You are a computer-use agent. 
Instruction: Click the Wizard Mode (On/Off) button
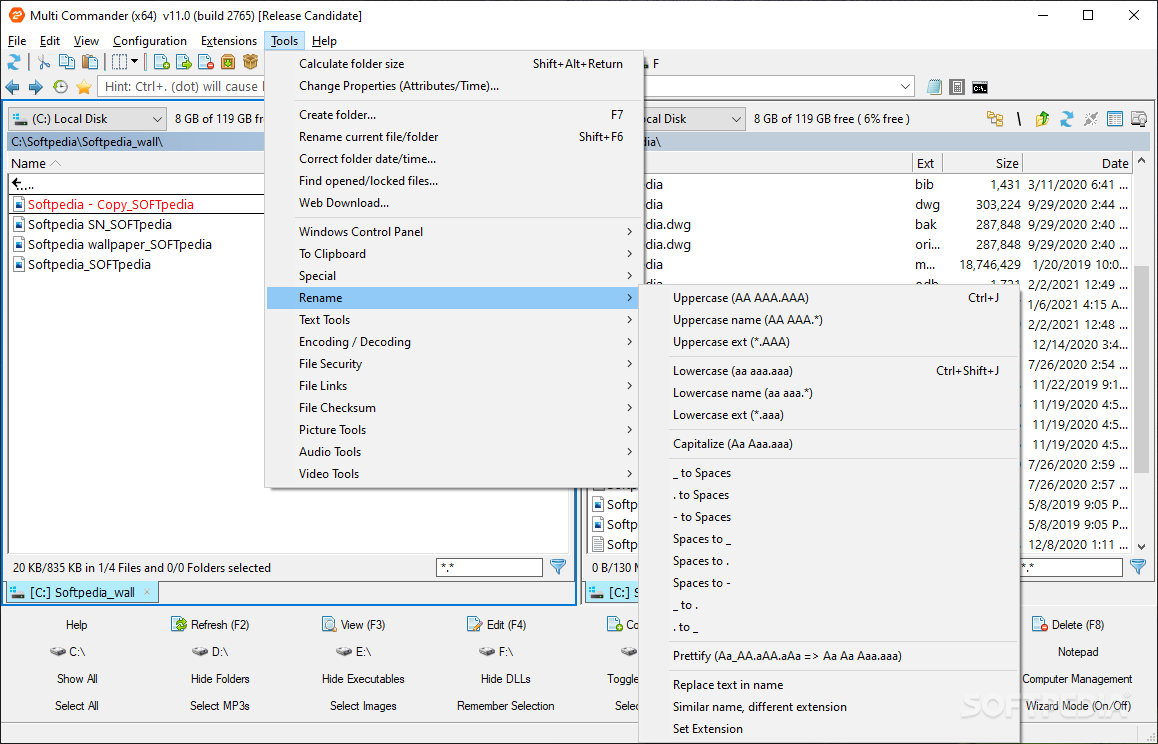(x=1078, y=706)
